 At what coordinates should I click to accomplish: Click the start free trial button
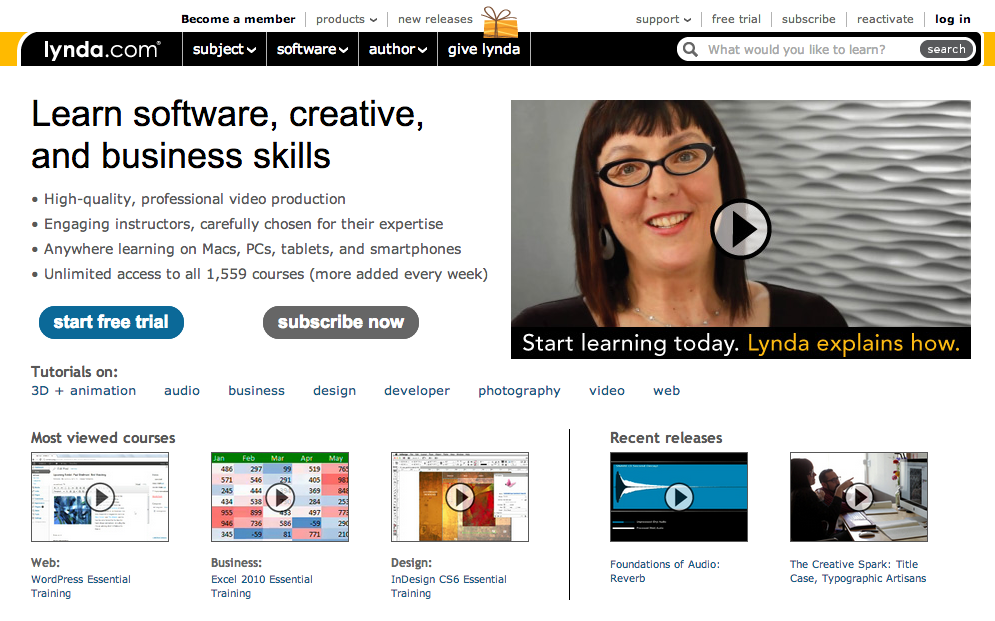(x=111, y=322)
